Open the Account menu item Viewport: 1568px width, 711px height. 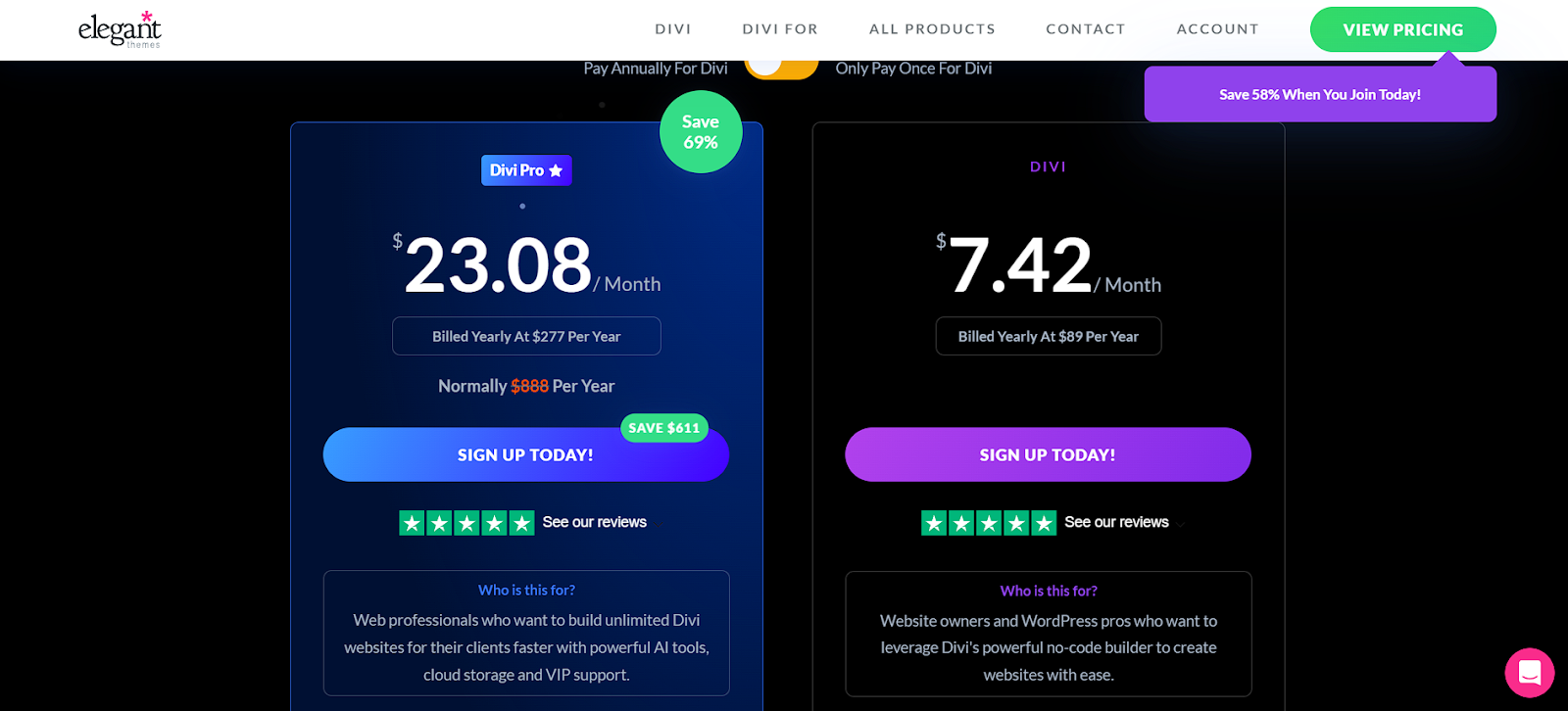(1218, 29)
